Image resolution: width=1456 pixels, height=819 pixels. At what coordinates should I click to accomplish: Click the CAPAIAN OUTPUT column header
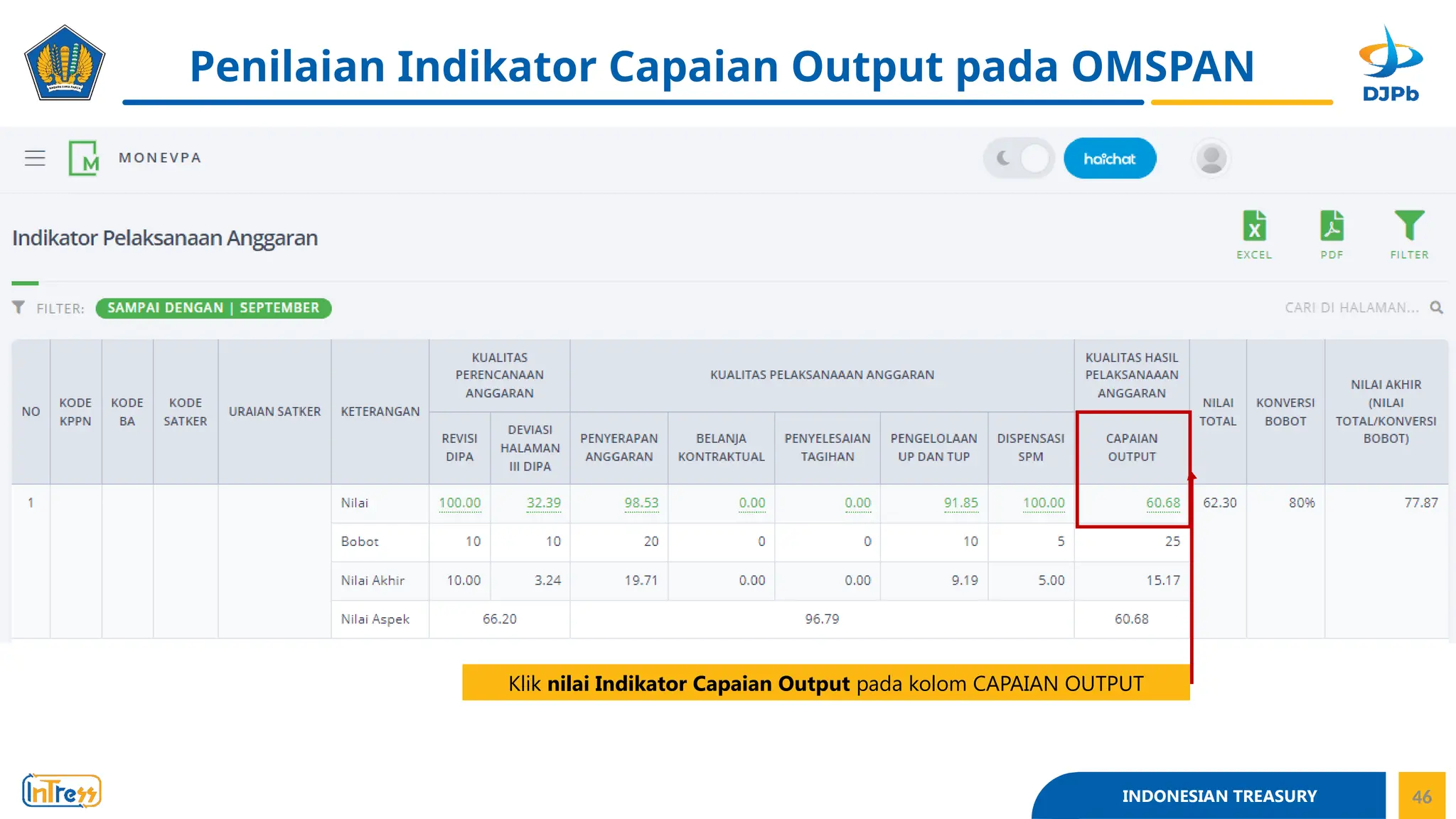[1132, 447]
